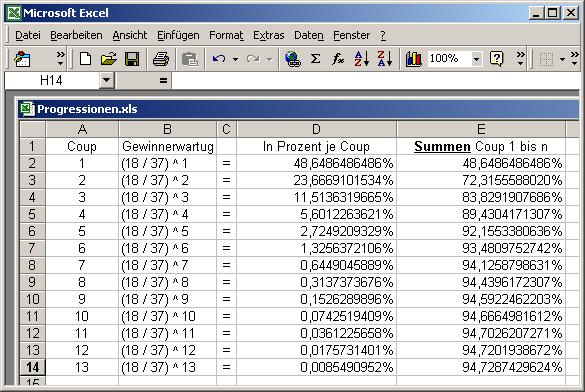Select column D header
Image resolution: width=585 pixels, height=392 pixels.
[x=316, y=129]
